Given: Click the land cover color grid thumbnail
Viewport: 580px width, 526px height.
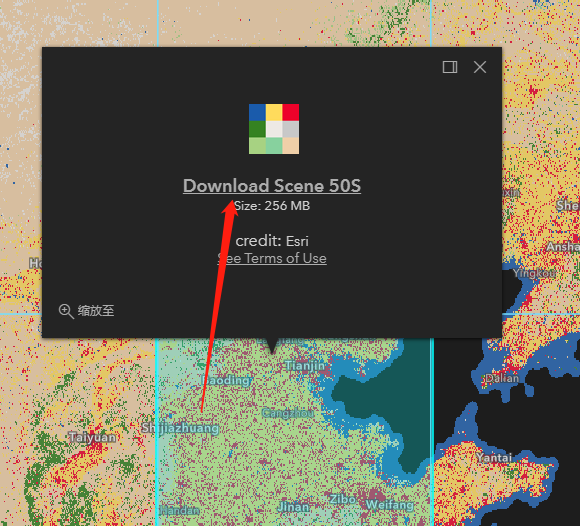Looking at the screenshot, I should tap(274, 129).
